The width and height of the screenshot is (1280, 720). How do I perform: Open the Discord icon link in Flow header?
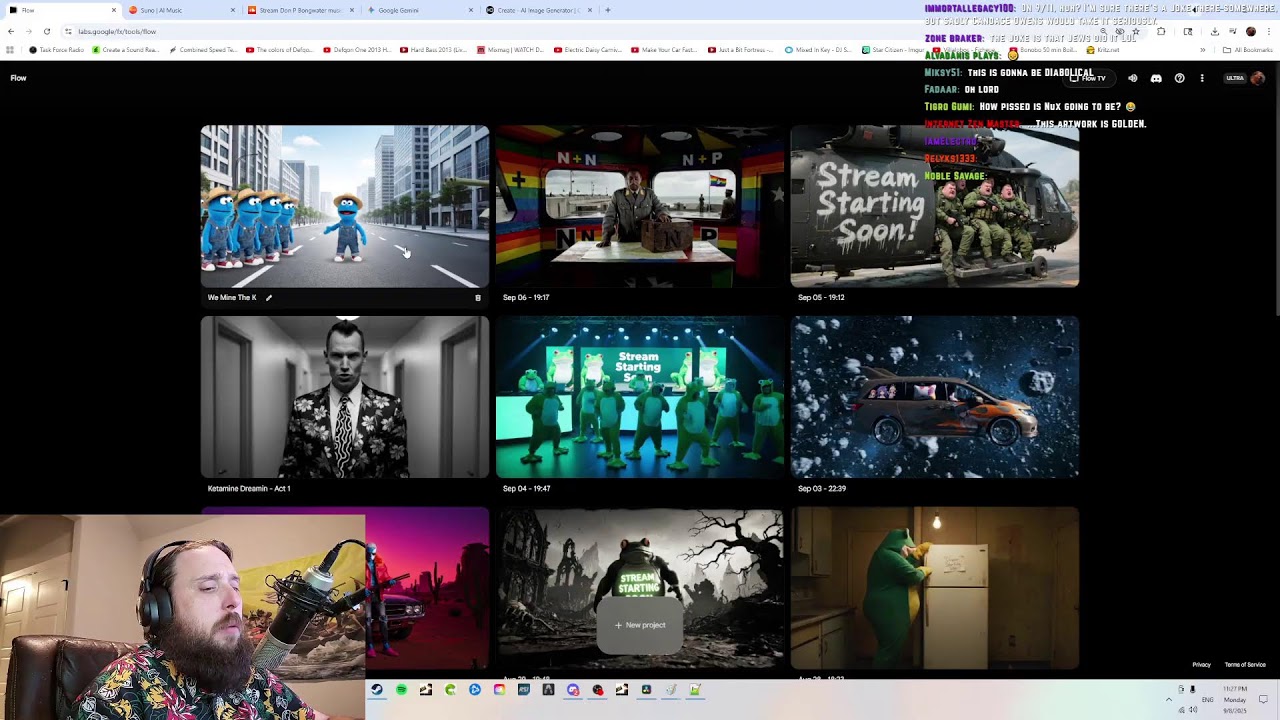(1156, 78)
